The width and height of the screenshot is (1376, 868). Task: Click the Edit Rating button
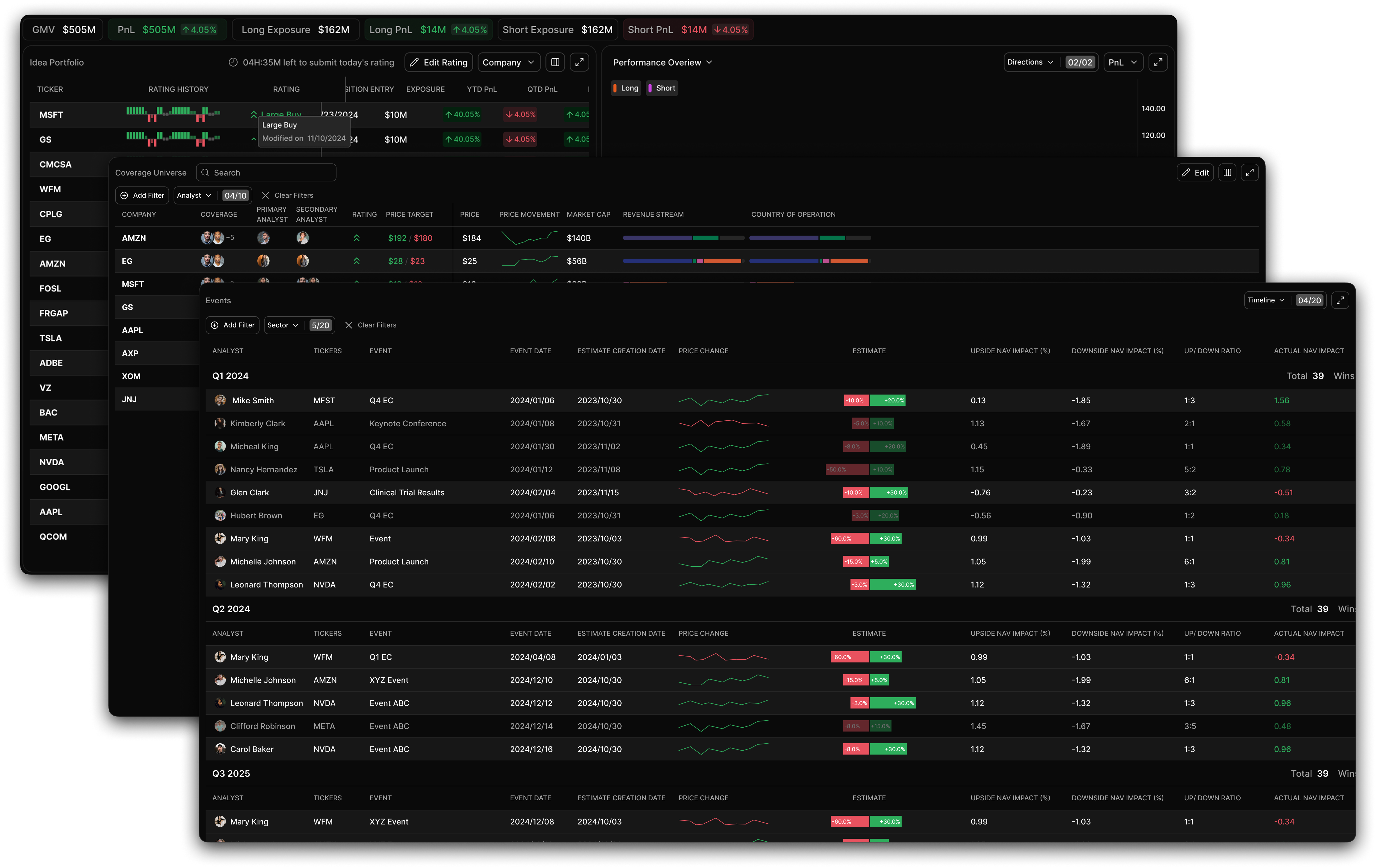point(438,62)
